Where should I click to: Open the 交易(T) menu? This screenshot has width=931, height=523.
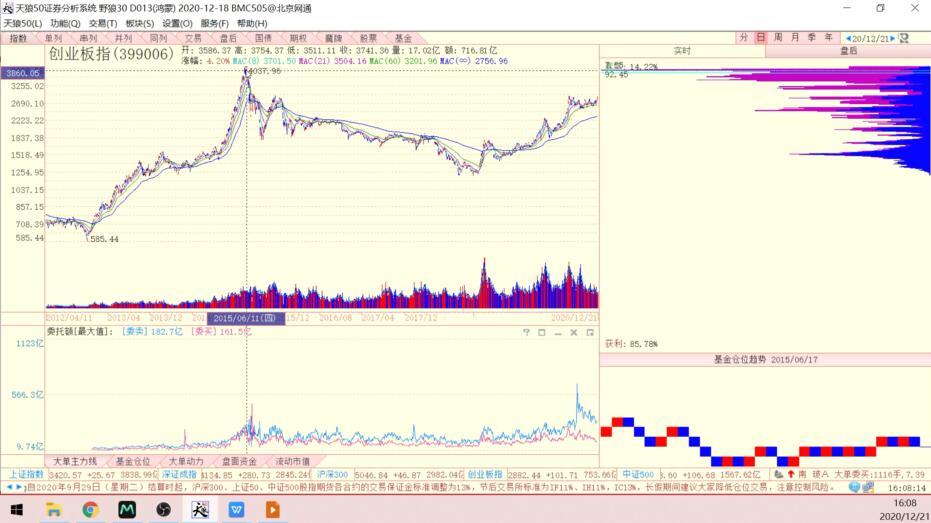pos(103,23)
